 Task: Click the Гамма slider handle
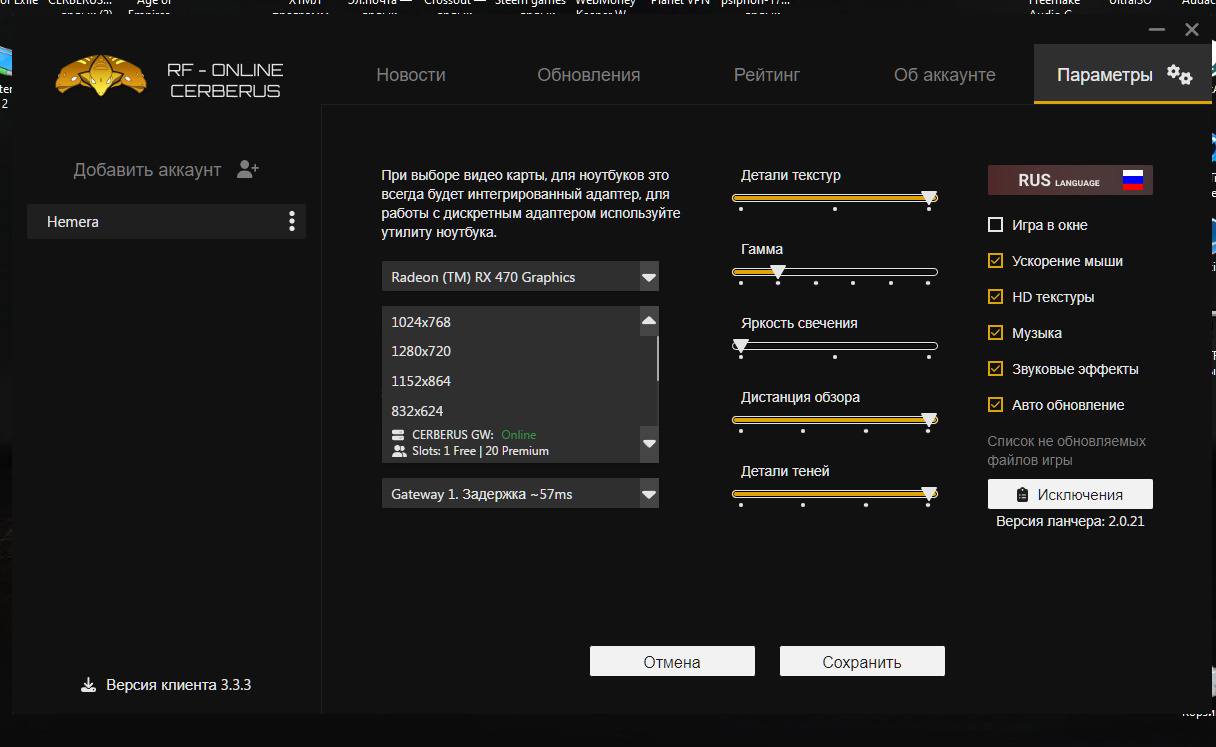point(777,272)
